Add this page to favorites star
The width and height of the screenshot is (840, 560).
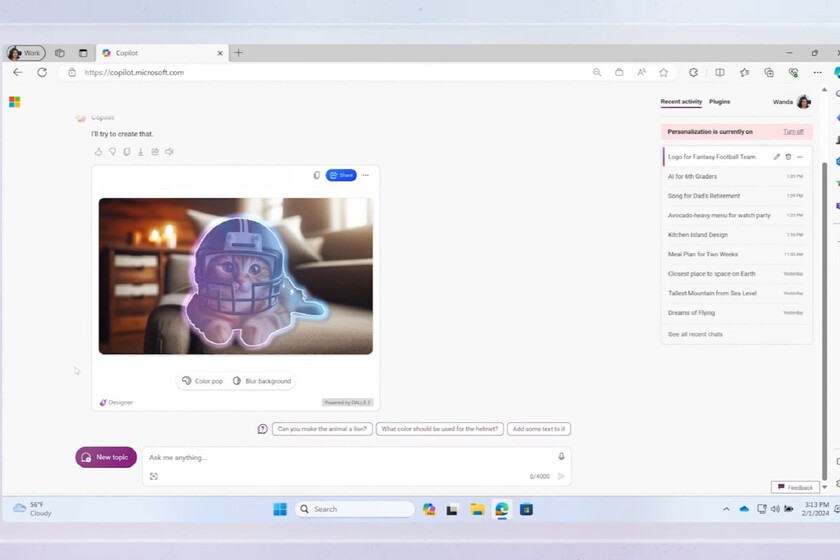[x=664, y=72]
